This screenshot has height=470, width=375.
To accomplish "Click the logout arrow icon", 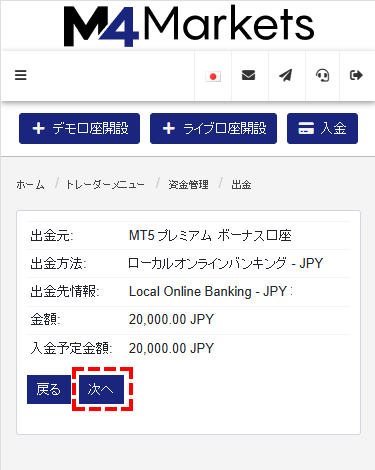I will [356, 75].
